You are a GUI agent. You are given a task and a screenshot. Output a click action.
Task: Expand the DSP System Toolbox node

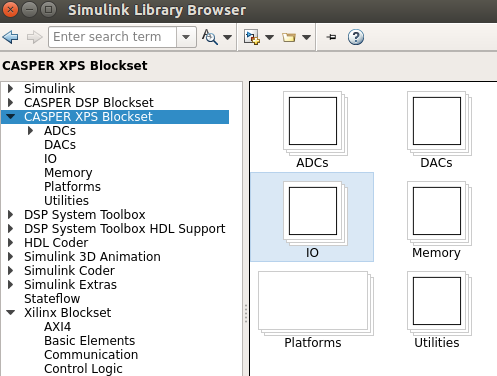tap(11, 215)
